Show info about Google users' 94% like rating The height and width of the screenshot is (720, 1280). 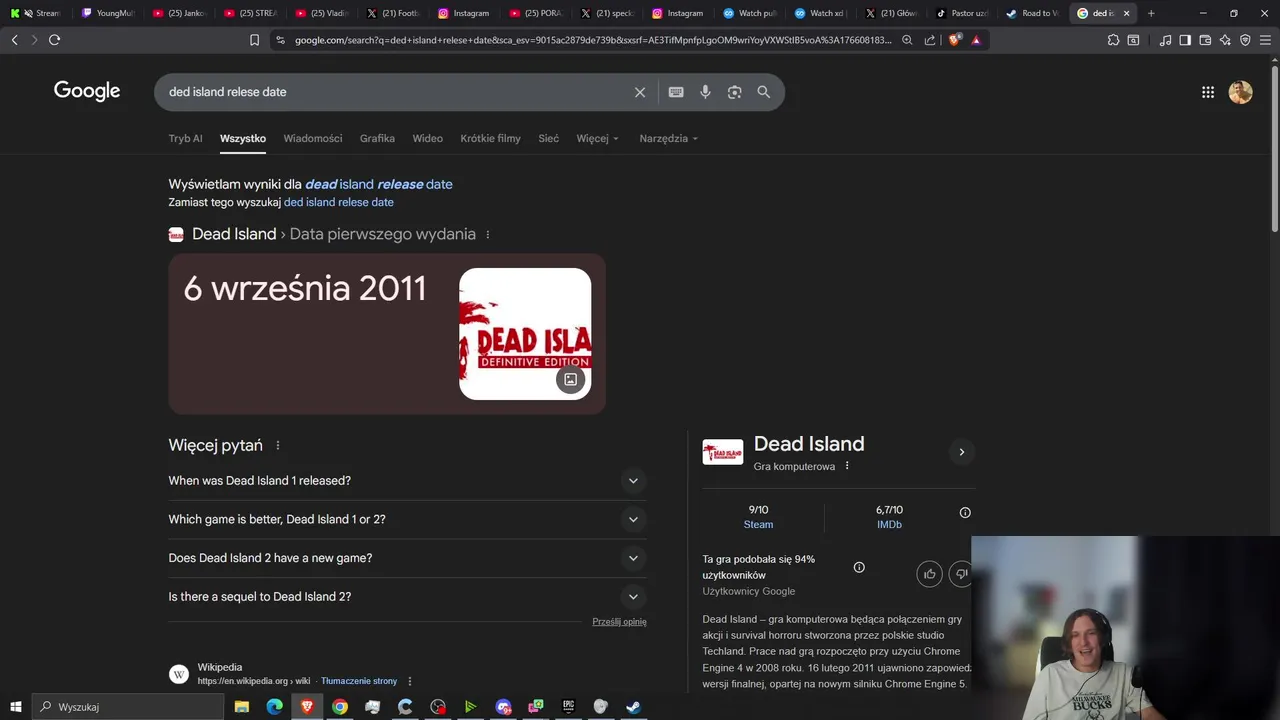coord(859,567)
